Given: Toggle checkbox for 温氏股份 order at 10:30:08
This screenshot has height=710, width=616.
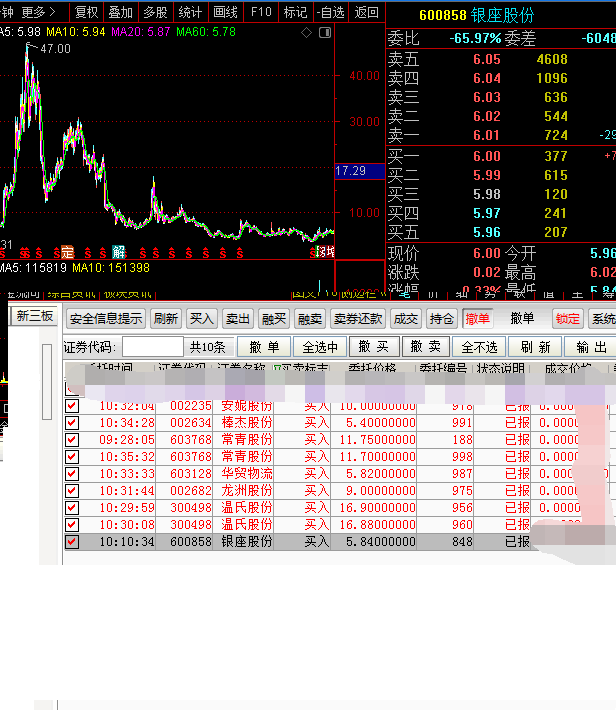Looking at the screenshot, I should (72, 525).
